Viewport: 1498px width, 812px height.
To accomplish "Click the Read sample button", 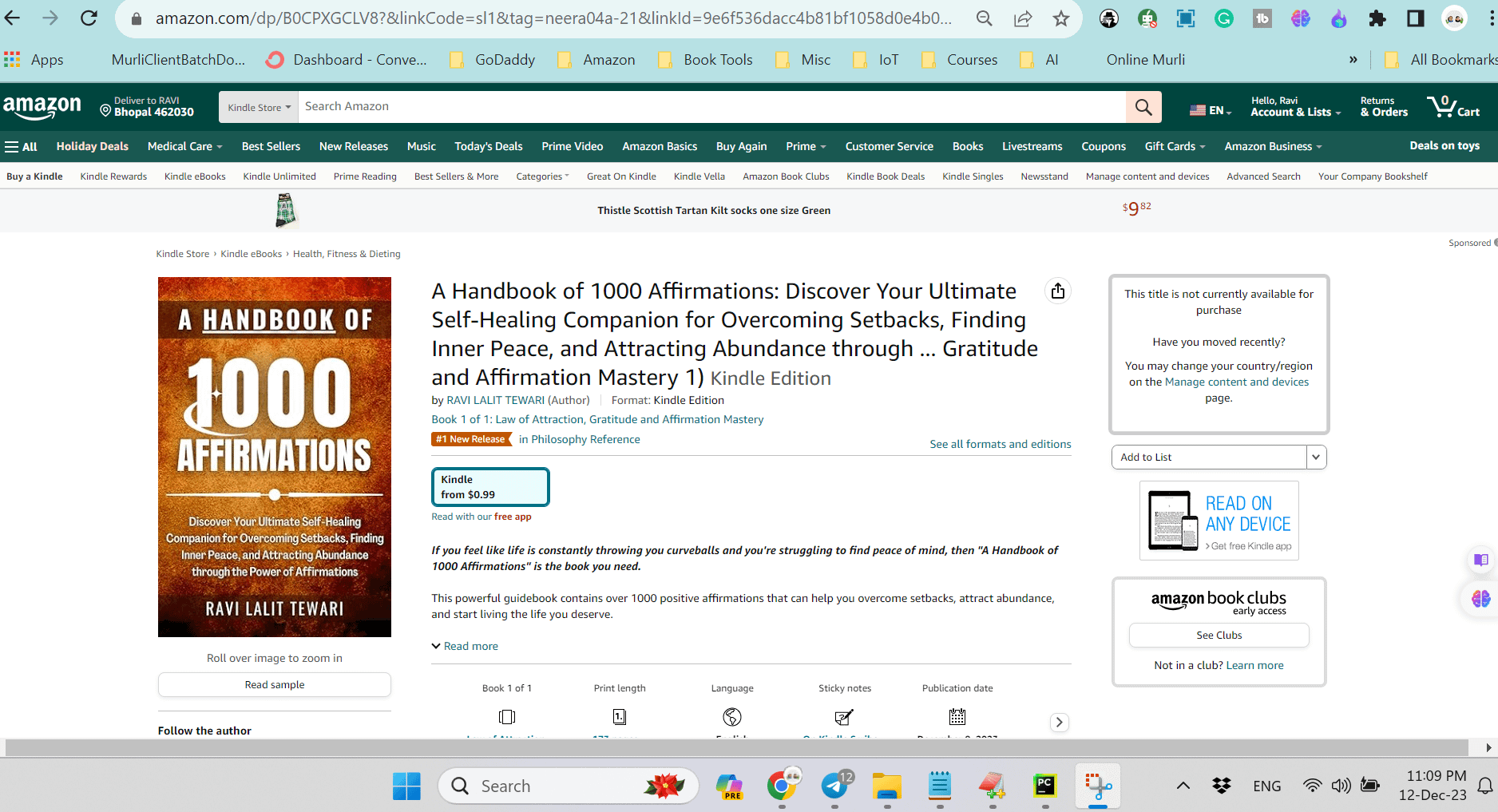I will pos(275,685).
